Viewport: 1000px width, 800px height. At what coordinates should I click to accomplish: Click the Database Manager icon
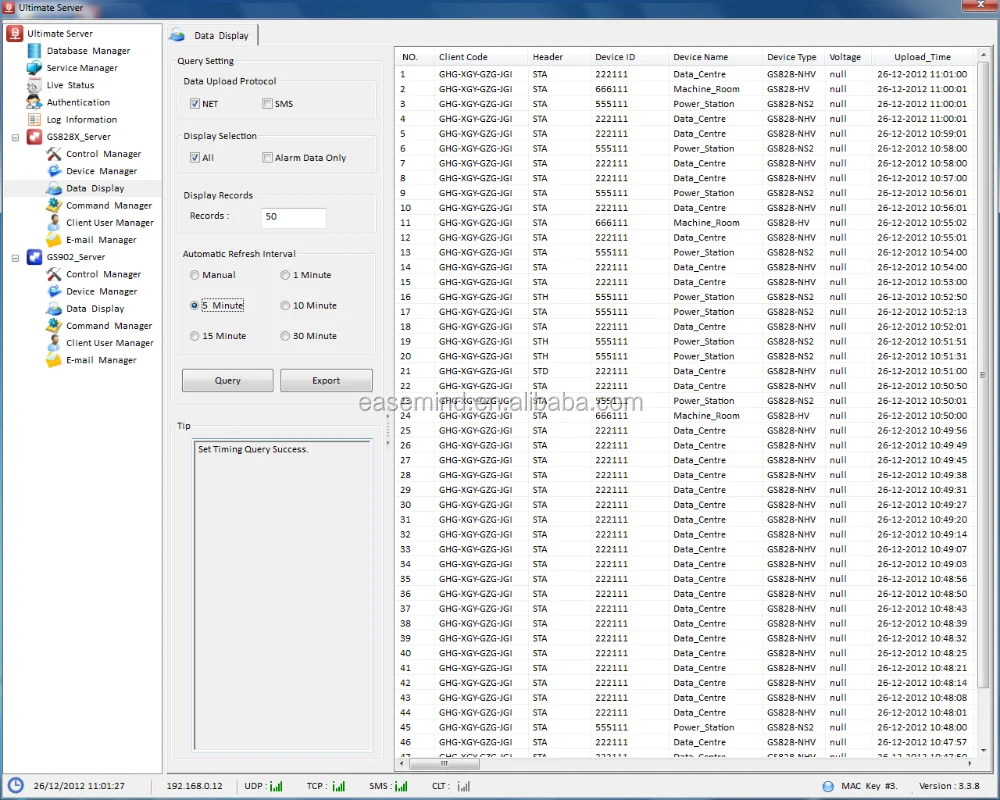click(x=35, y=51)
